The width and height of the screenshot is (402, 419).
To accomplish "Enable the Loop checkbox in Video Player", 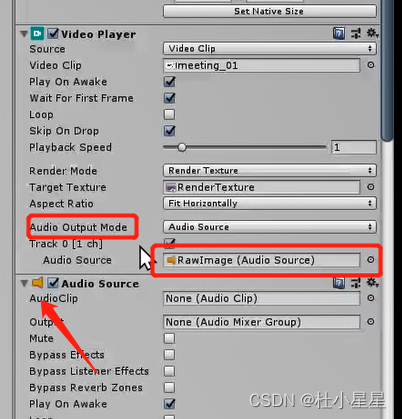I will 170,114.
